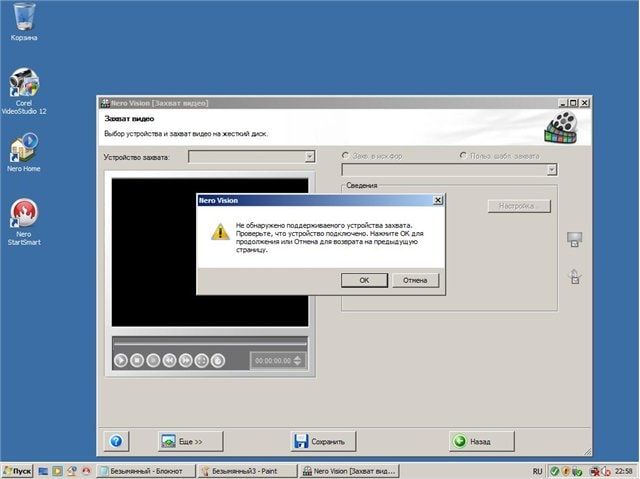Click the orange shield tray icon

565,471
